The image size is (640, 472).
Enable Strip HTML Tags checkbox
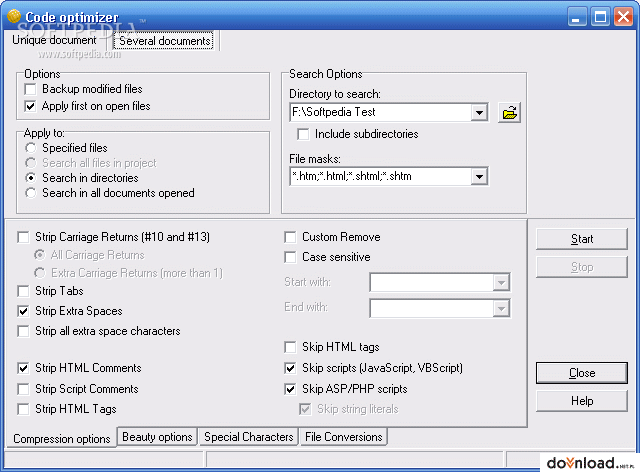pyautogui.click(x=23, y=409)
